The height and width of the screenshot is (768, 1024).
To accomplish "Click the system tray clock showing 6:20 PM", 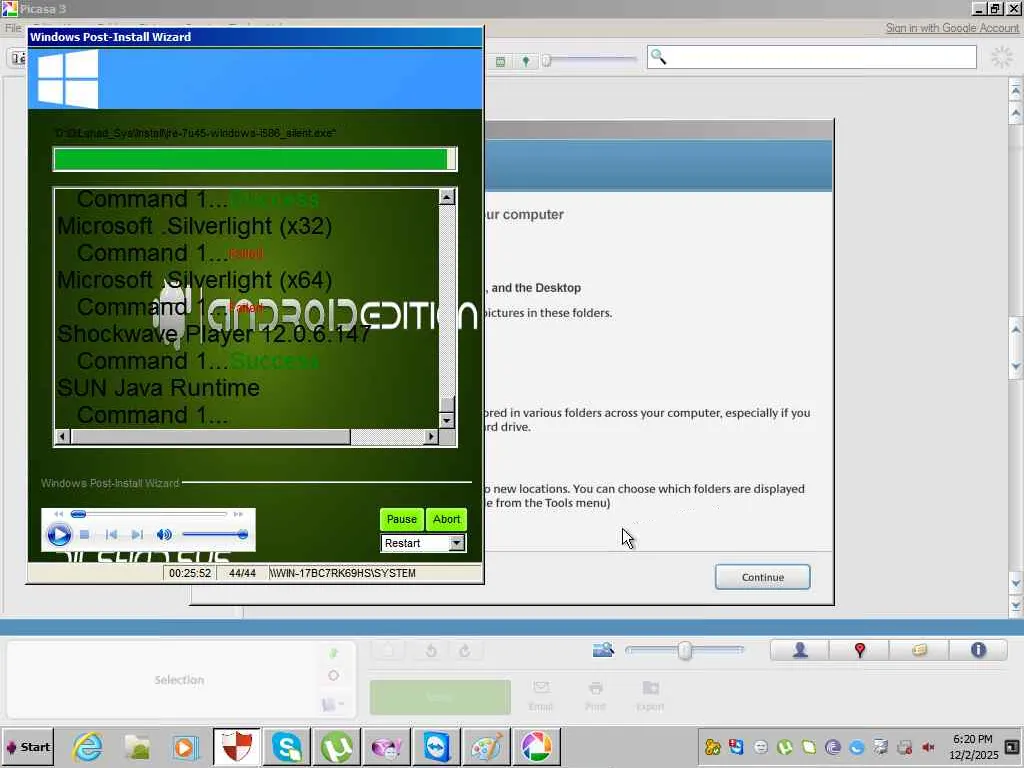I will tap(973, 747).
